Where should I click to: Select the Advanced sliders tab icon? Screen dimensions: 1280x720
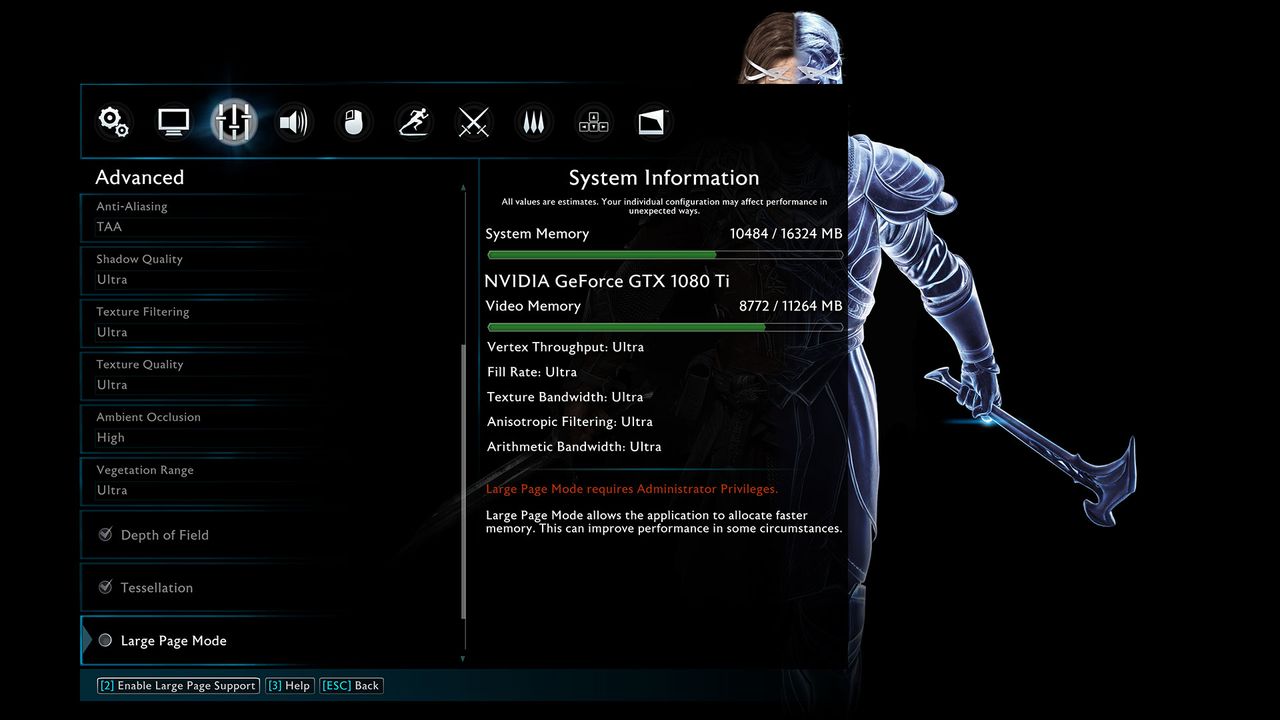click(x=233, y=122)
